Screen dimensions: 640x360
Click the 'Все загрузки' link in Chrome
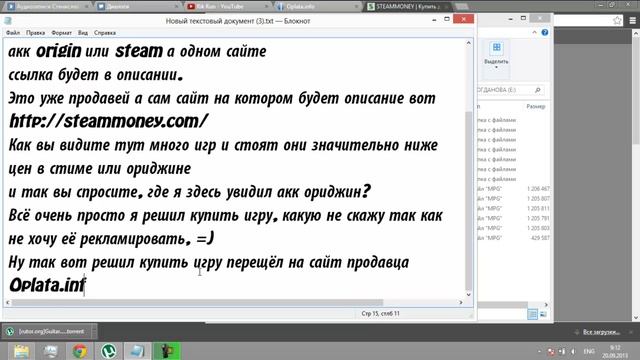tap(601, 332)
